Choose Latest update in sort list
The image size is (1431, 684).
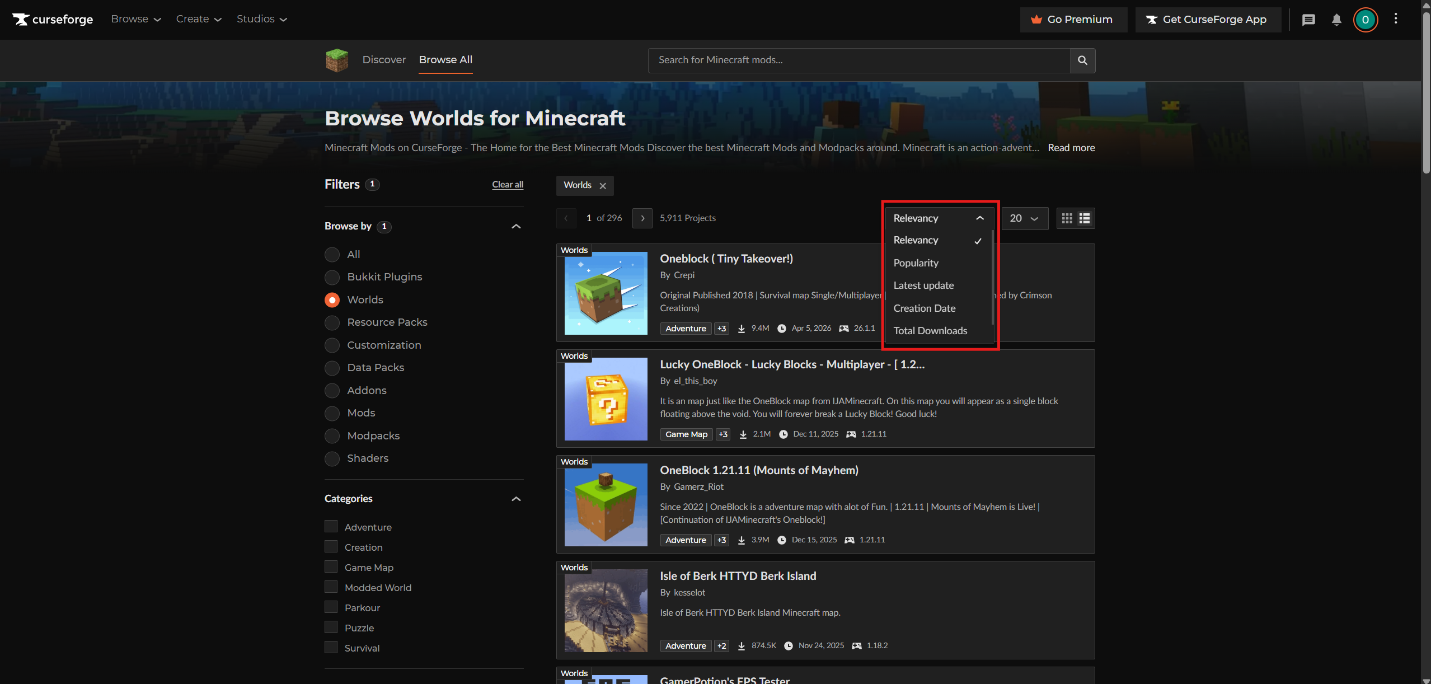(938, 286)
